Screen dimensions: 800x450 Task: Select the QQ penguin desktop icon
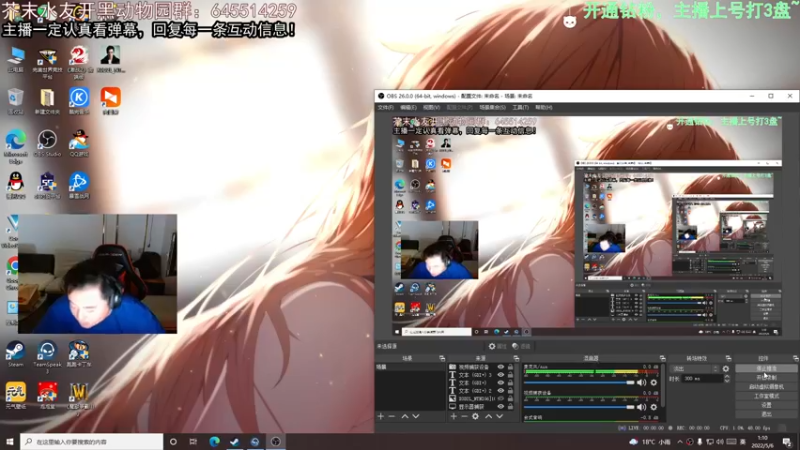[x=16, y=185]
